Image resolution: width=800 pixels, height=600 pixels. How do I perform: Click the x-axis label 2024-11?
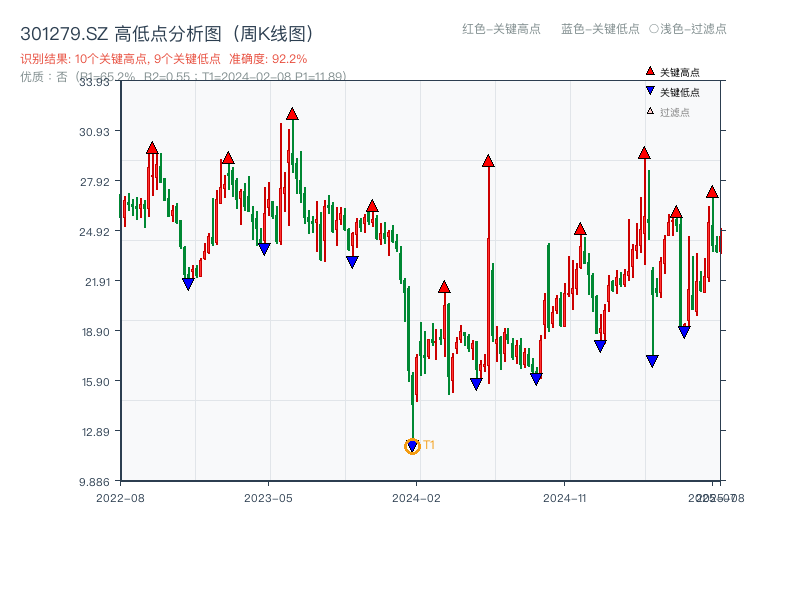565,498
